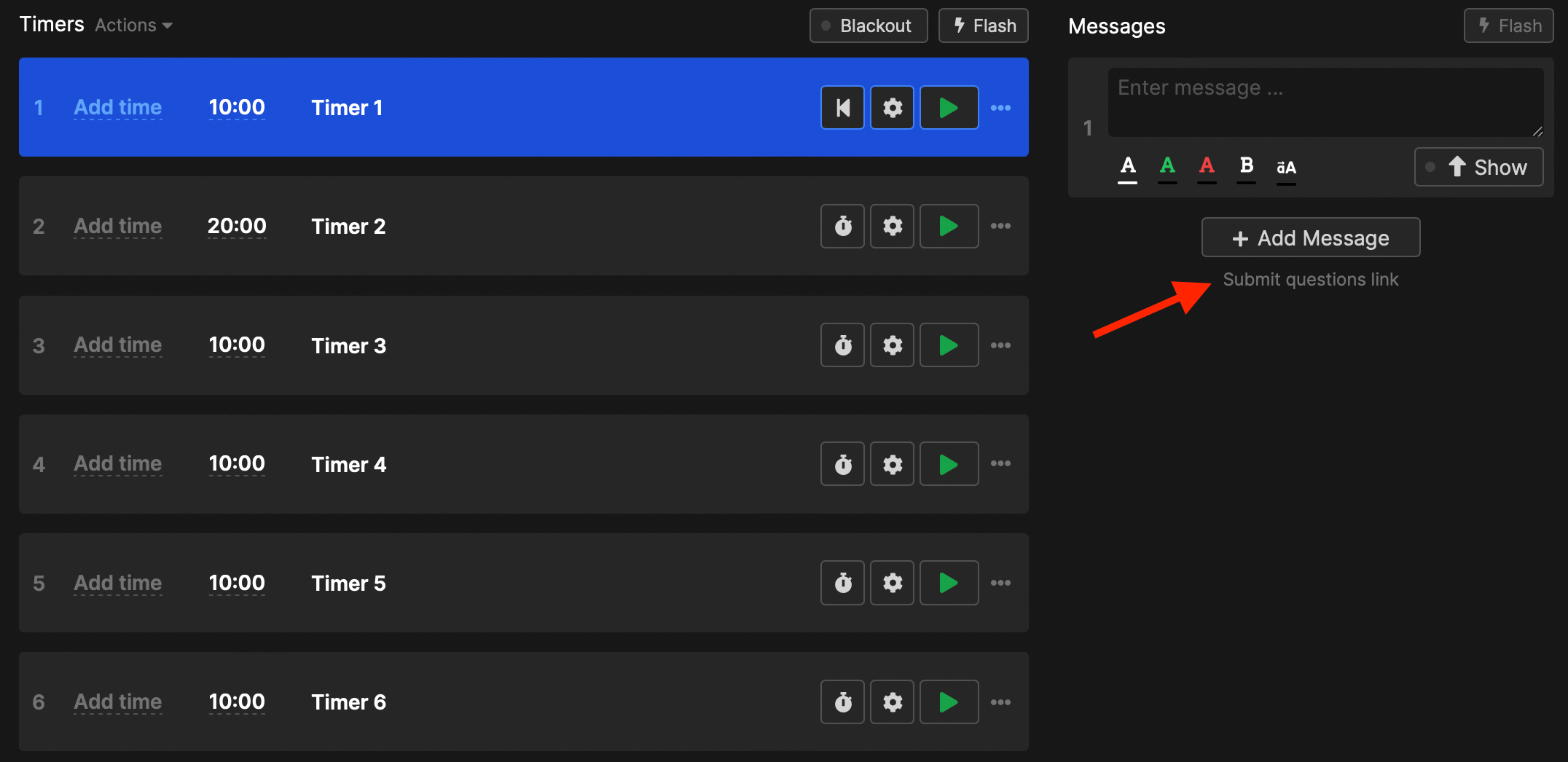Click the Flash icon in the Messages panel

(x=1508, y=25)
